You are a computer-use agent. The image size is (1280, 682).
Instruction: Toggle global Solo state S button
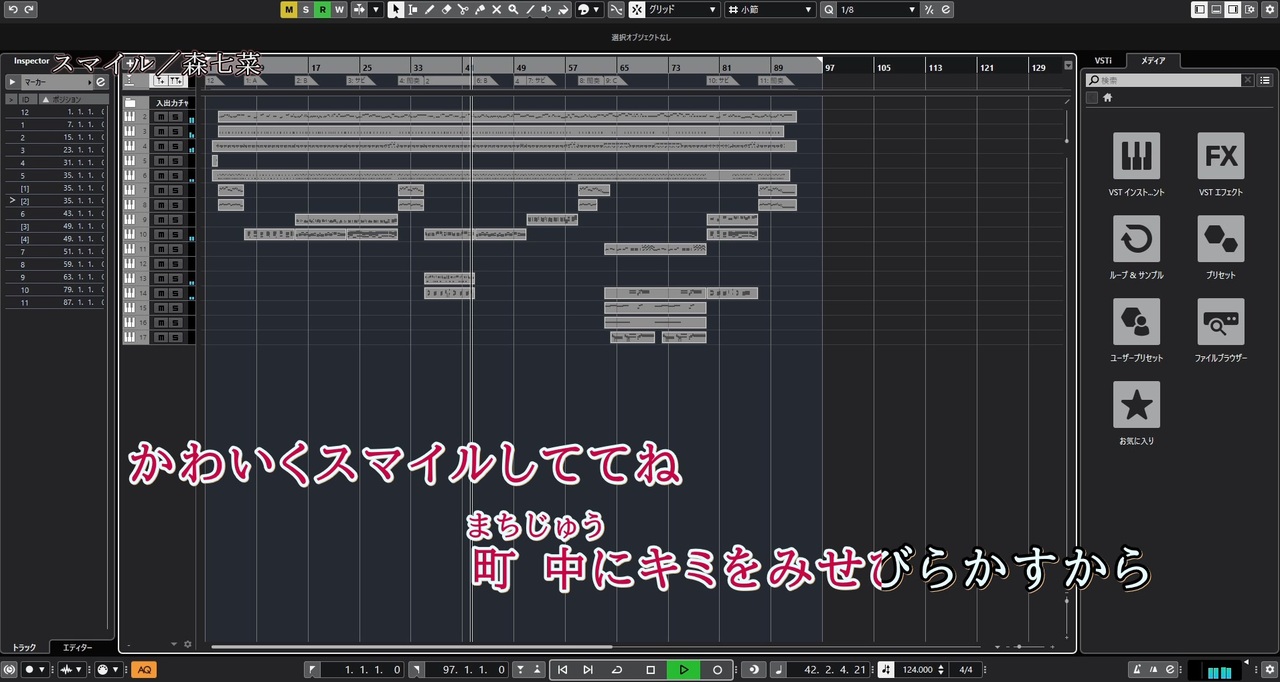[306, 9]
